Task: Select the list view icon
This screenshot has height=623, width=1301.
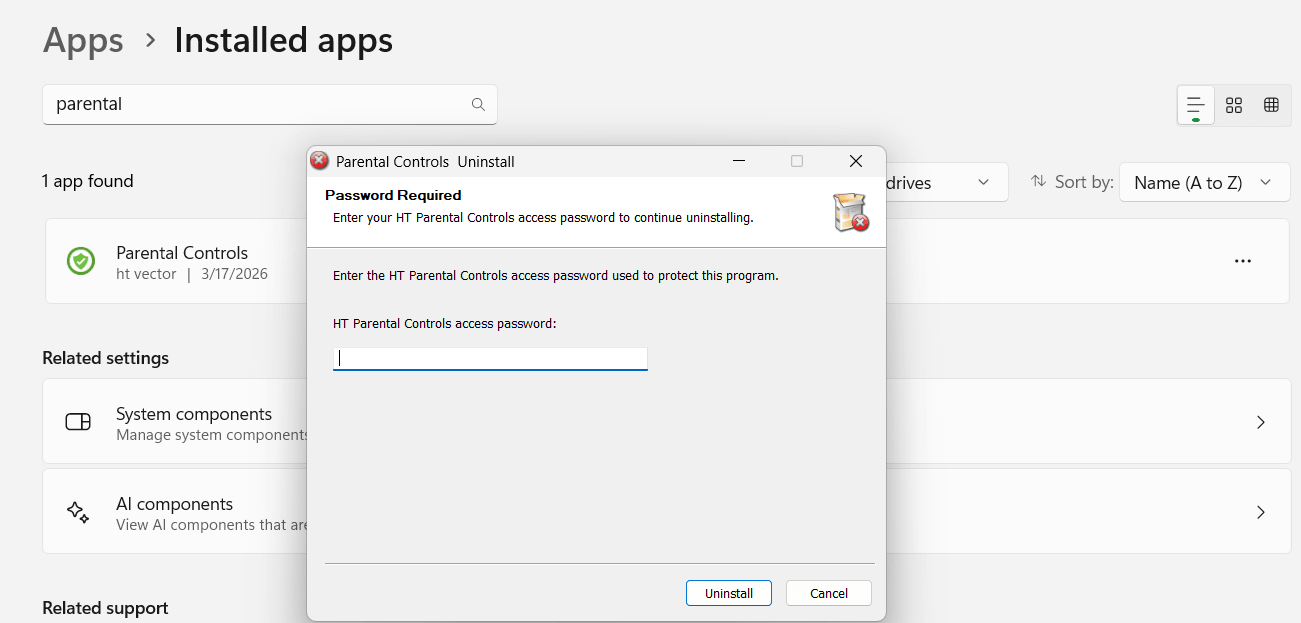Action: click(x=1195, y=104)
